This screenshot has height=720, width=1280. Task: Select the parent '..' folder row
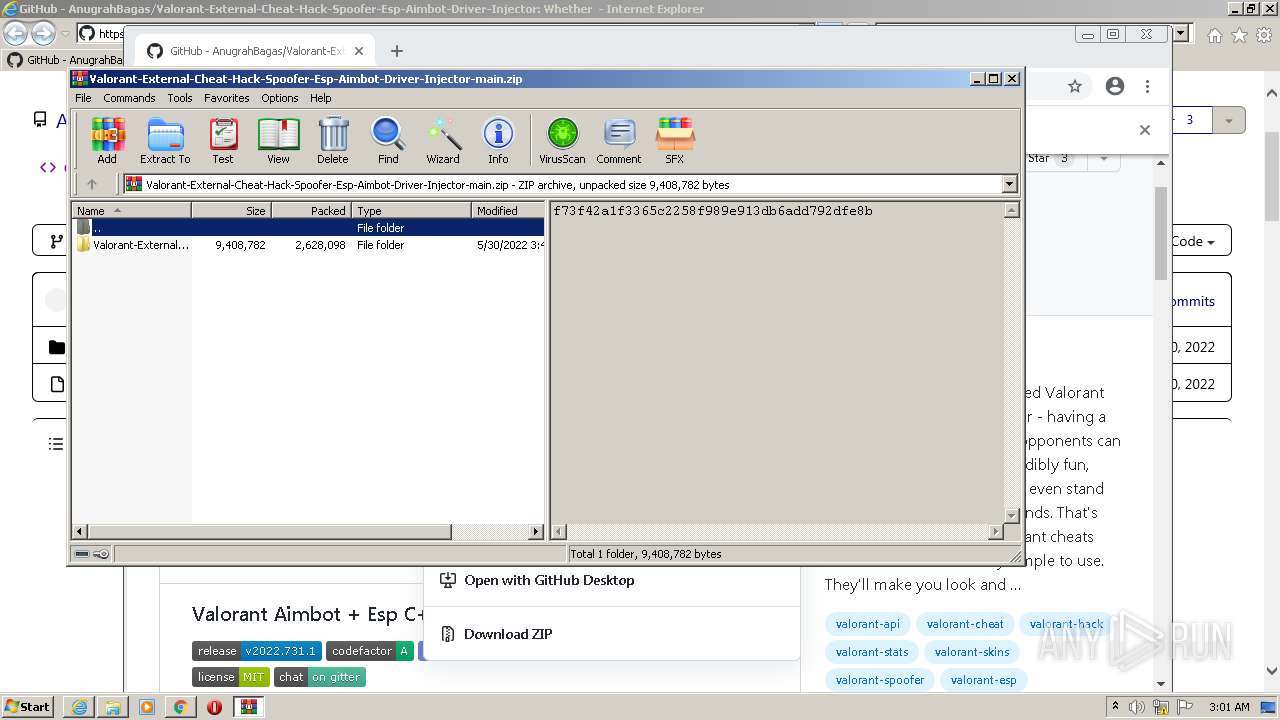309,228
